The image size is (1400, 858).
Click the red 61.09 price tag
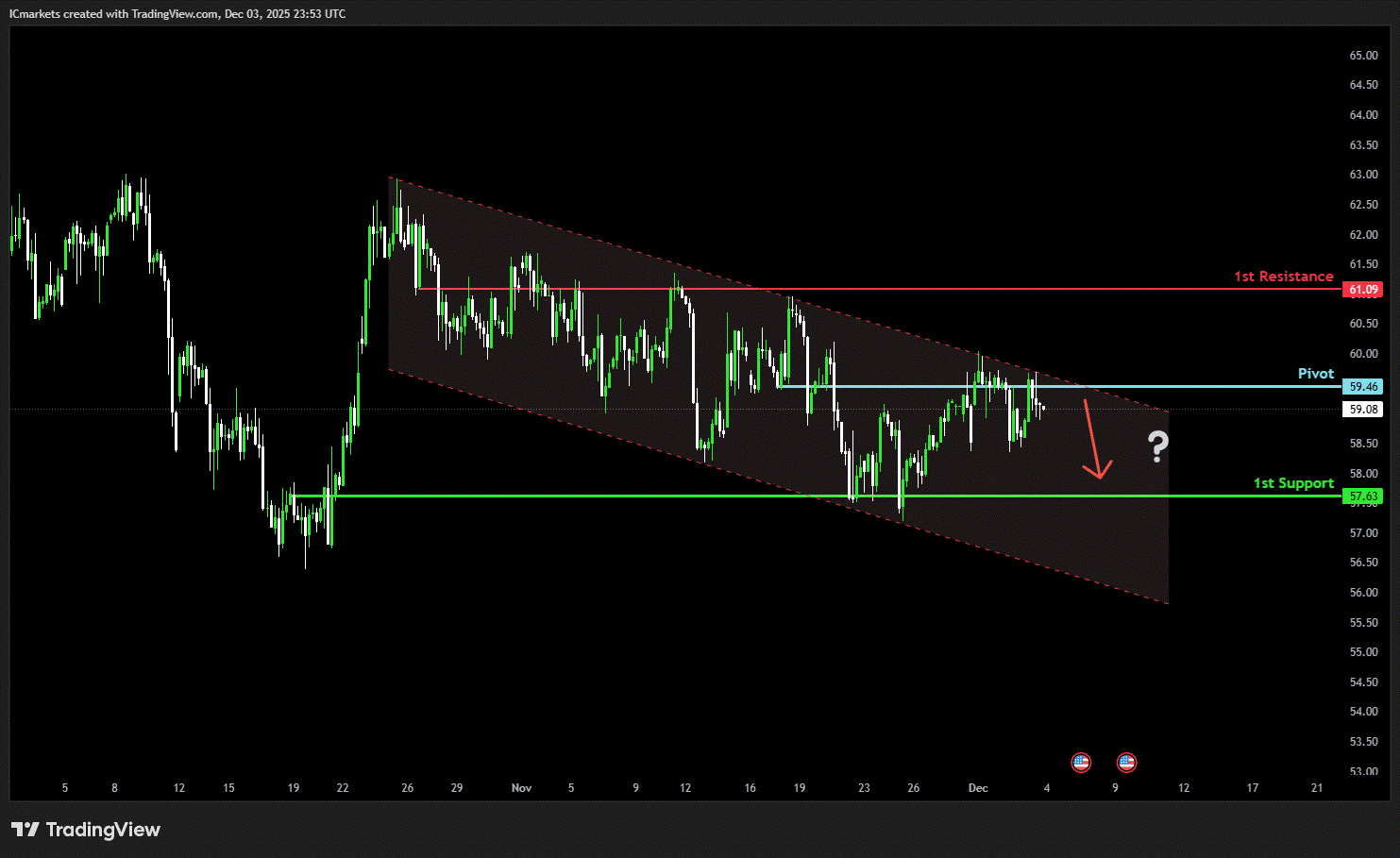1362,290
